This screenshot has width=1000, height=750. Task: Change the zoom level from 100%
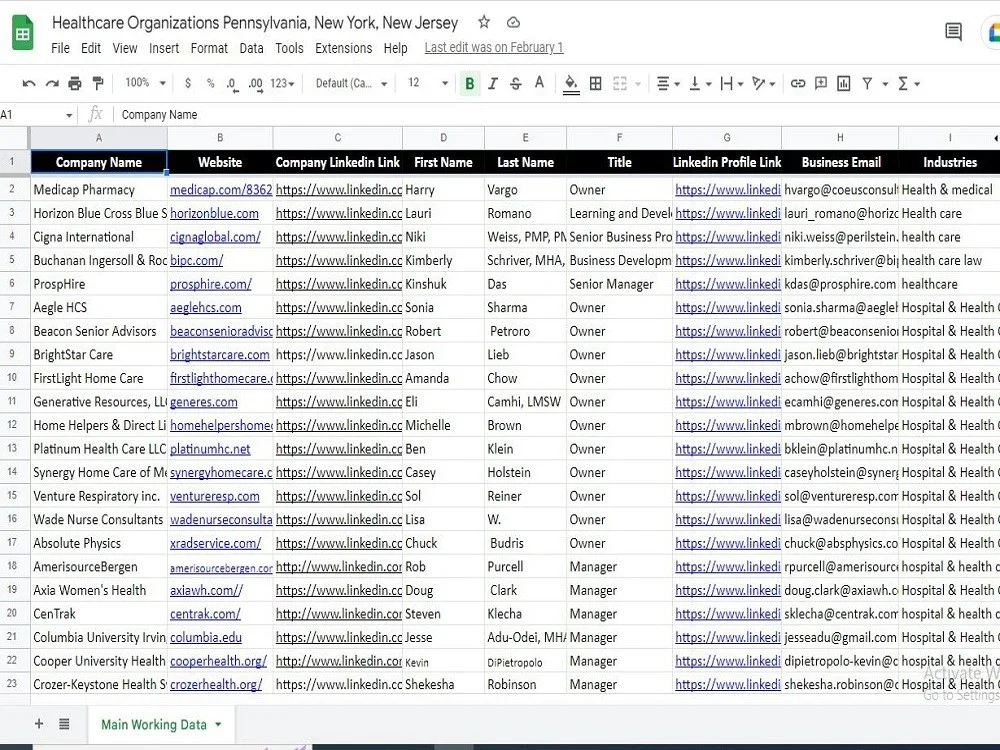pyautogui.click(x=145, y=83)
